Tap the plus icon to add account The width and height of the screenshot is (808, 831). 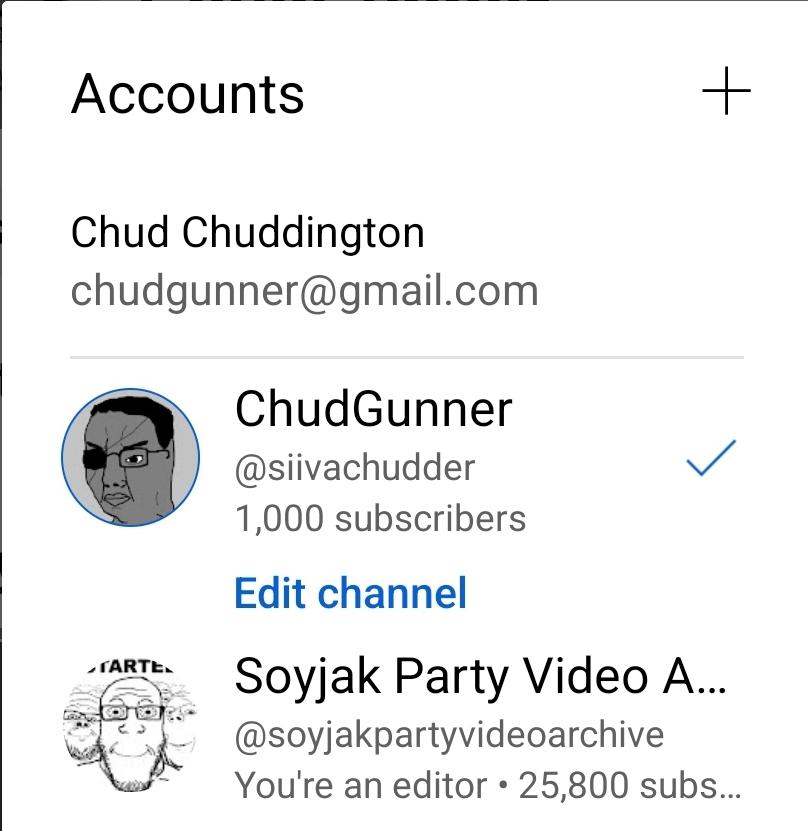pyautogui.click(x=726, y=91)
